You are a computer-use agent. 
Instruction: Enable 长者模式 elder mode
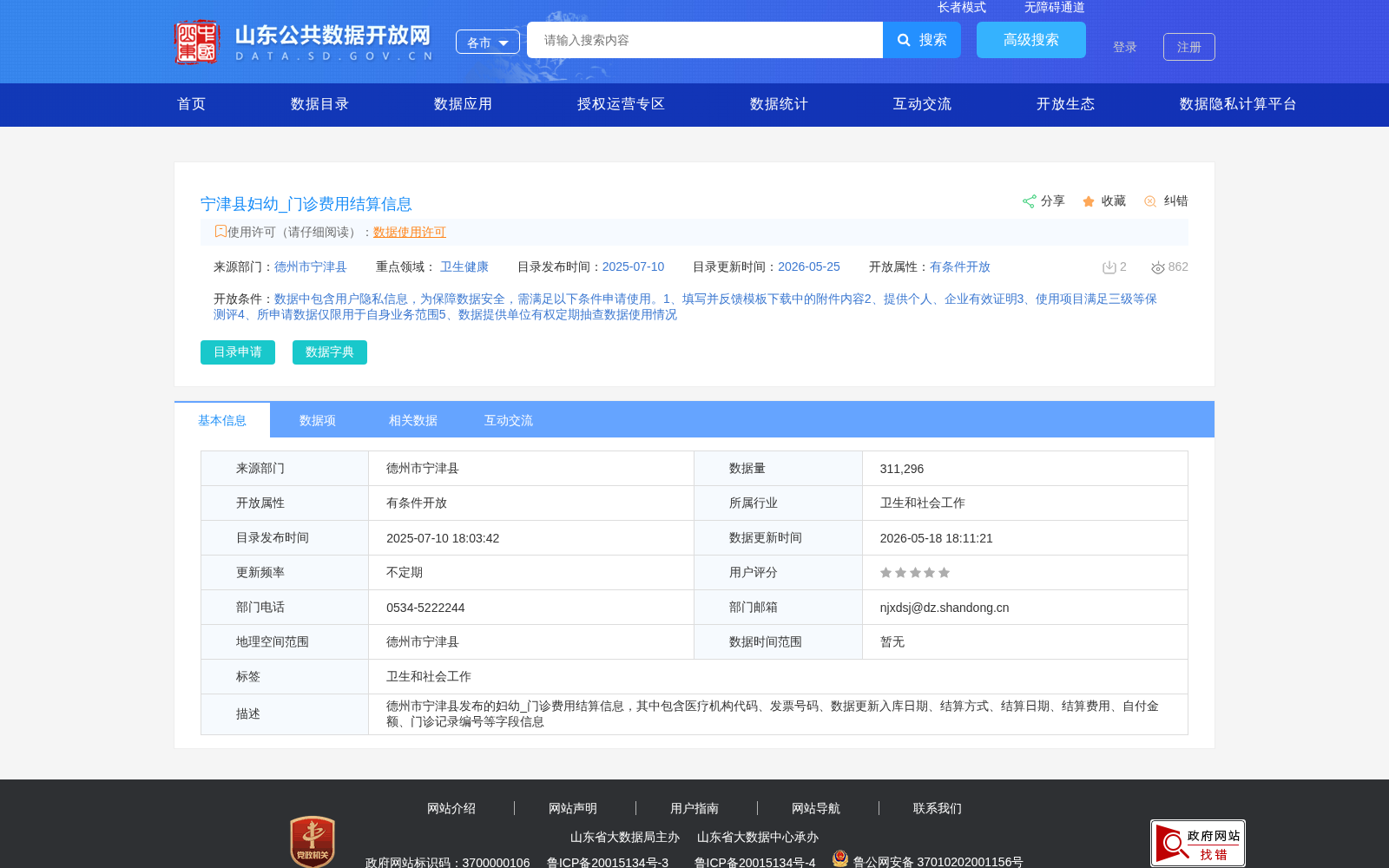962,7
